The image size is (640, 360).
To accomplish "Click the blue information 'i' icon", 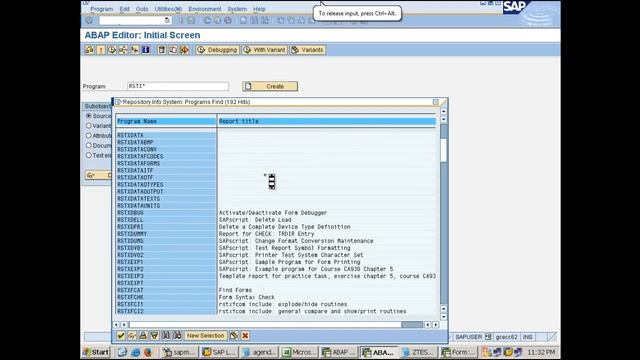I will [146, 50].
